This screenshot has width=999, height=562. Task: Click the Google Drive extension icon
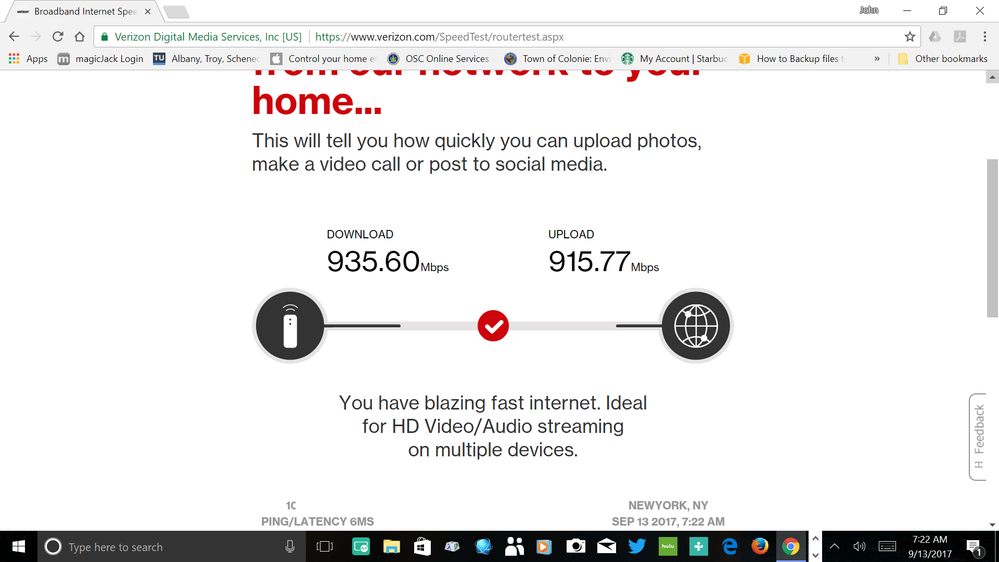click(935, 37)
